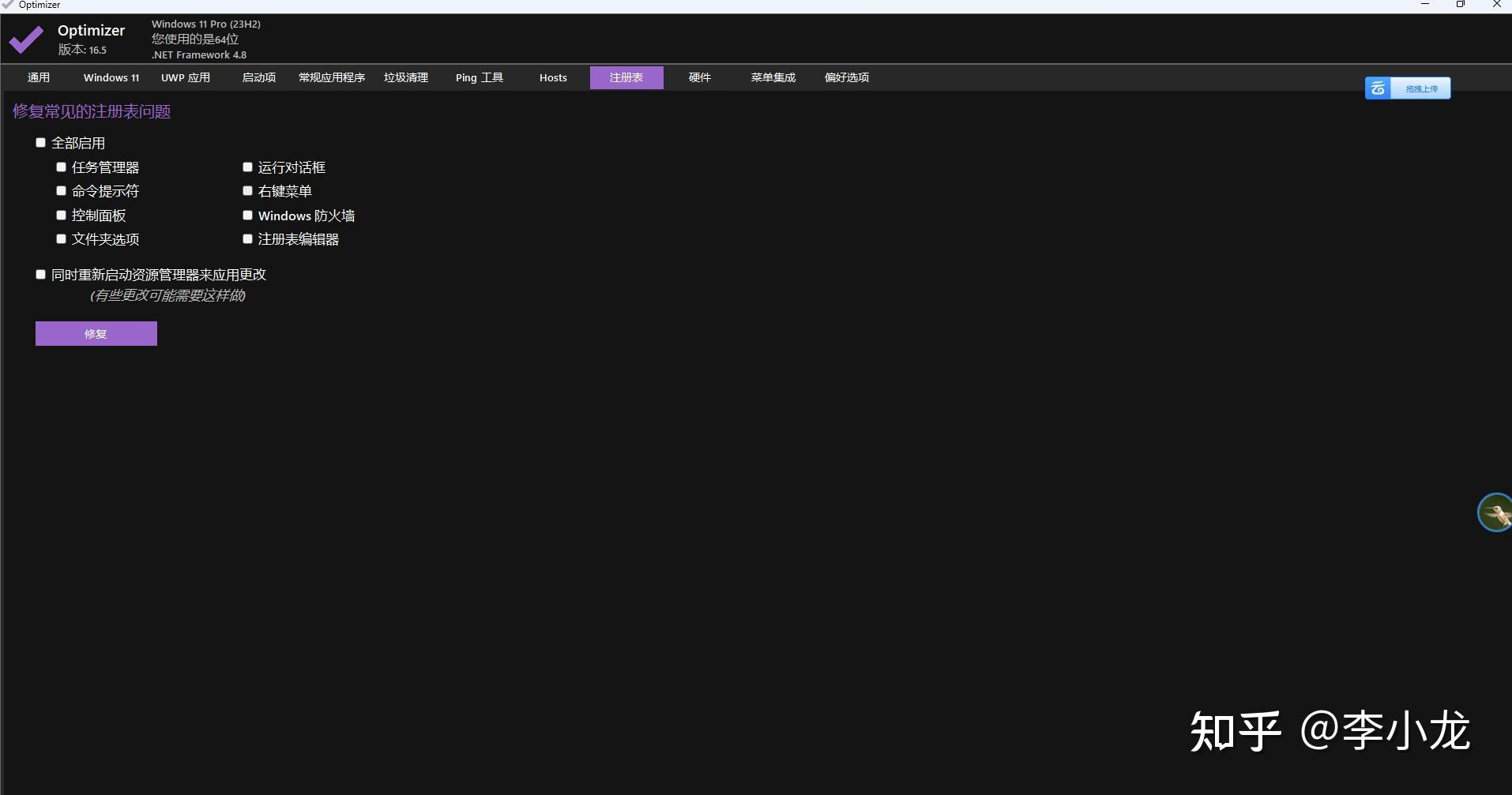Check 同时重新启动资源管理器来应用更改
Viewport: 1512px width, 795px height.
[40, 274]
